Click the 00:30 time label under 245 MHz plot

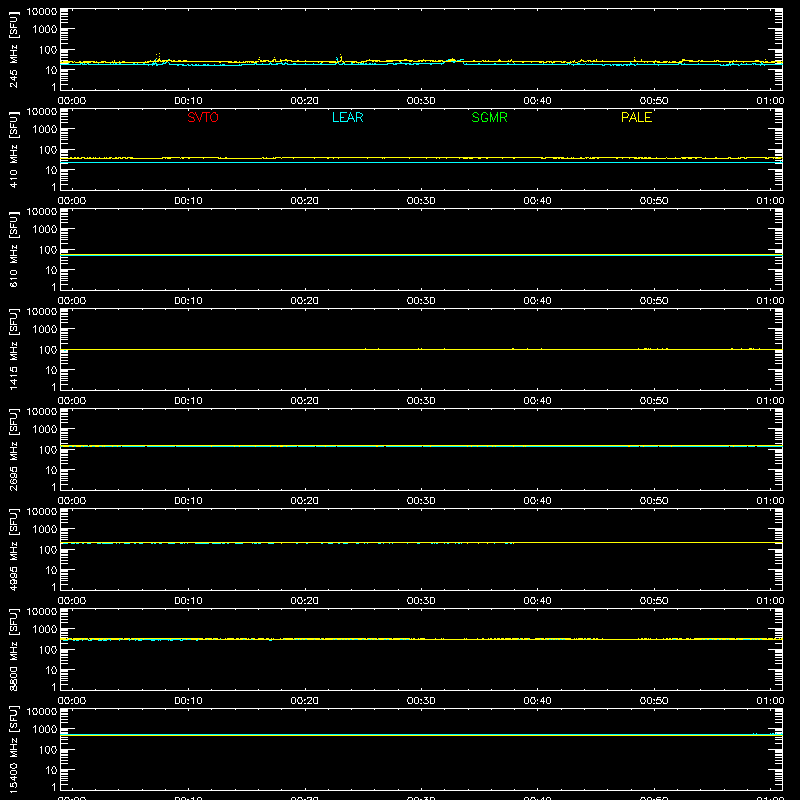point(421,101)
